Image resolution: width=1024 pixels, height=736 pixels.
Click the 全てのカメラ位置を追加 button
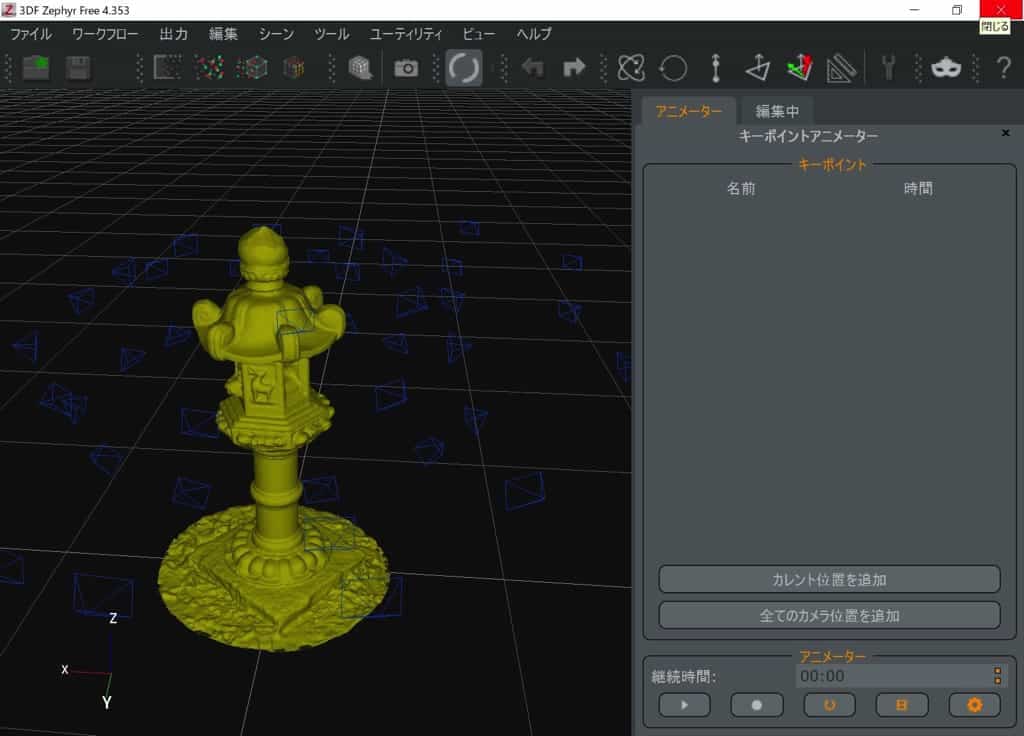coord(829,615)
